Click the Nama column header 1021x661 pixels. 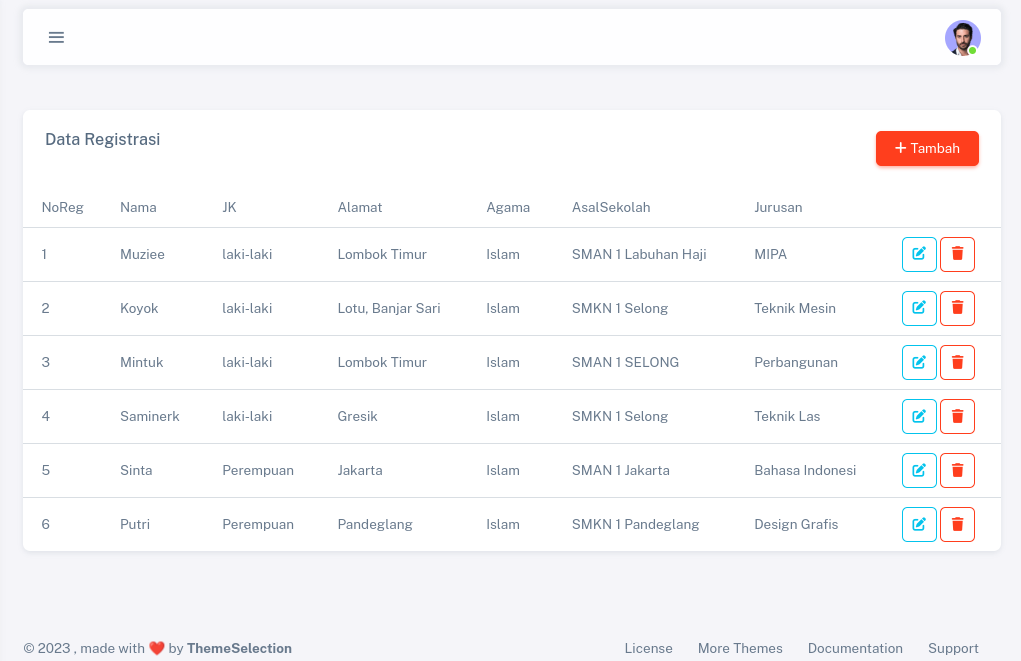tap(138, 208)
